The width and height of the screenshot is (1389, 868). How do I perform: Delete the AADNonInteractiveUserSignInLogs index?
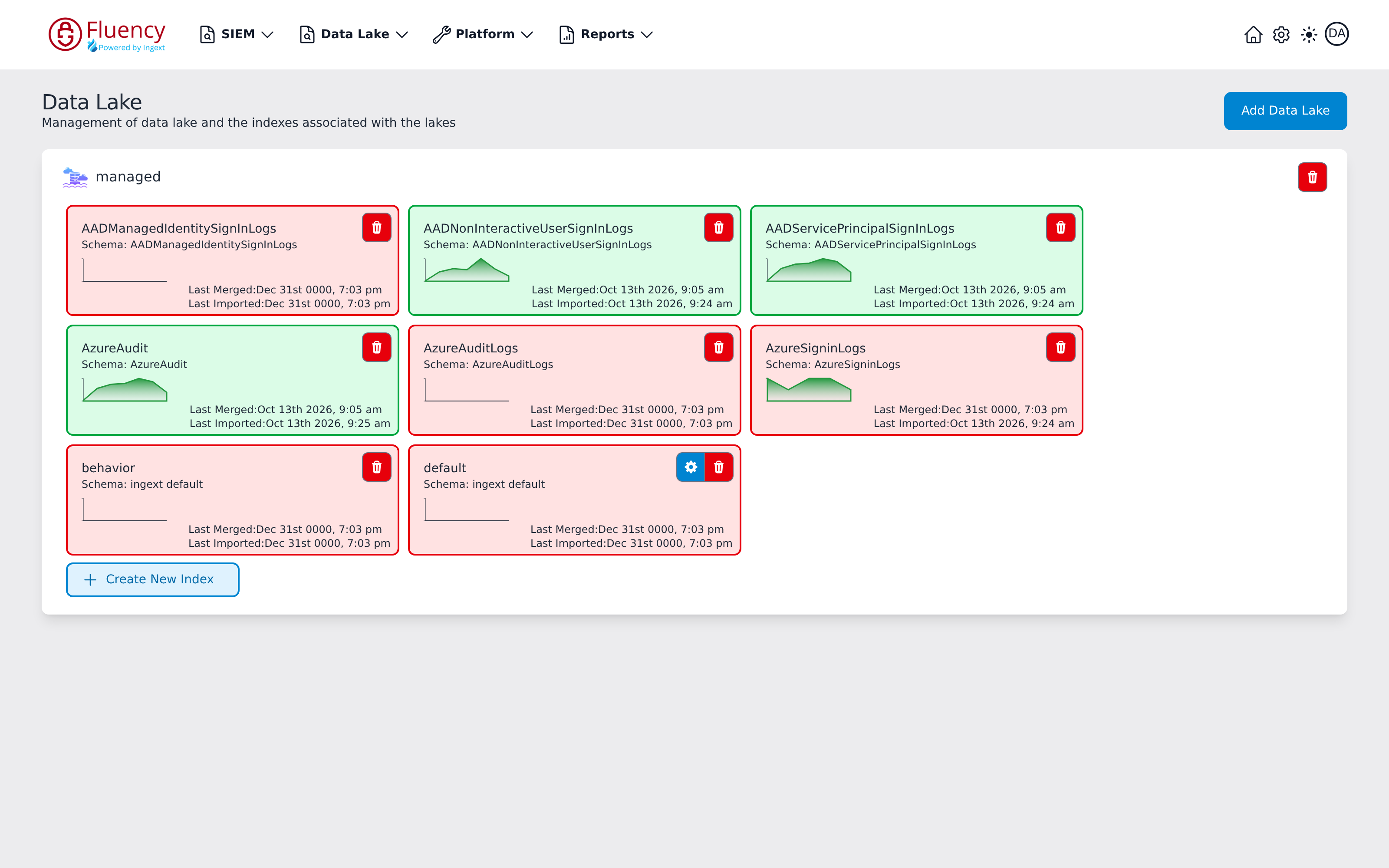click(719, 227)
